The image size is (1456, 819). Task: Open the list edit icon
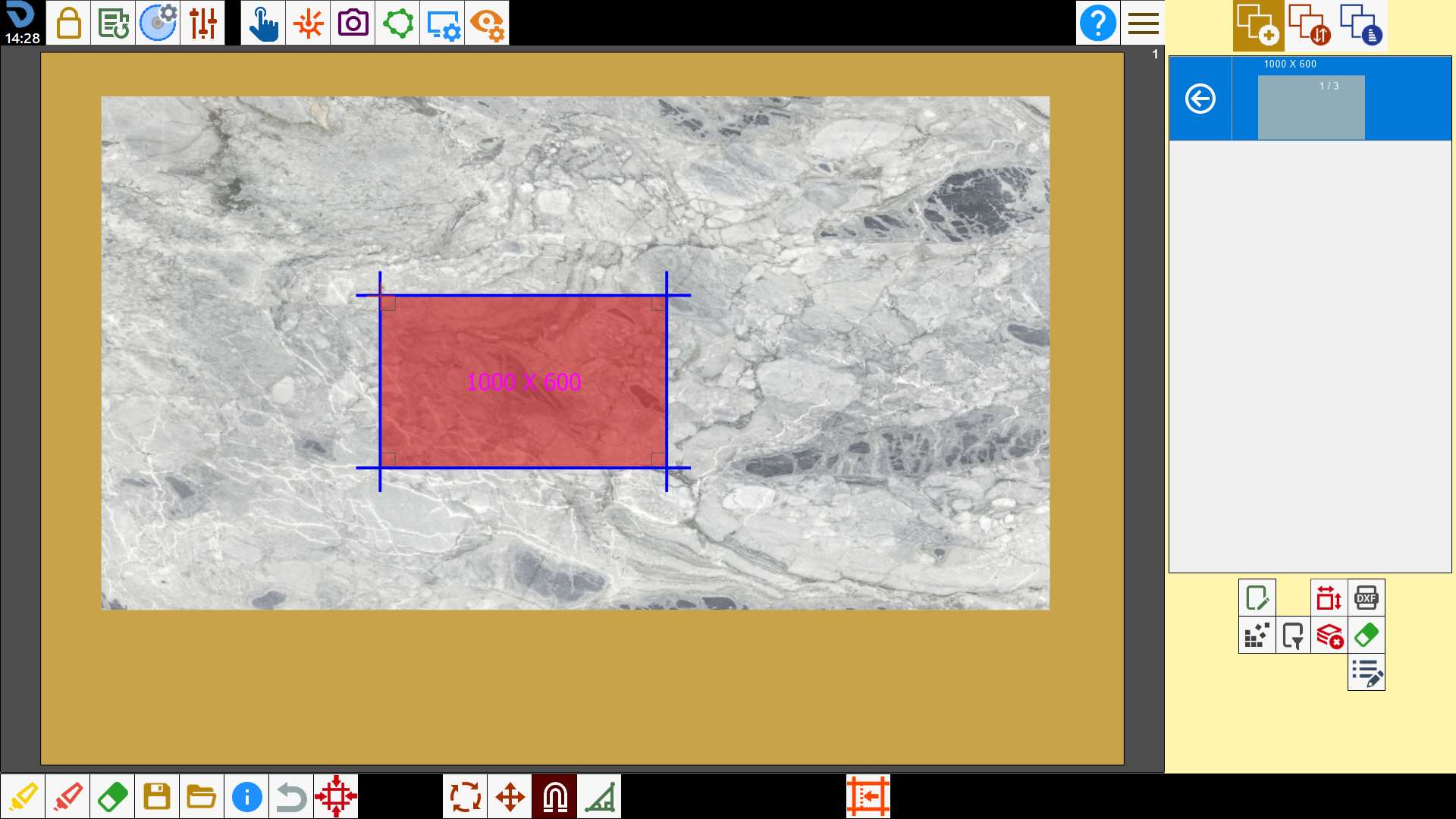point(1366,672)
